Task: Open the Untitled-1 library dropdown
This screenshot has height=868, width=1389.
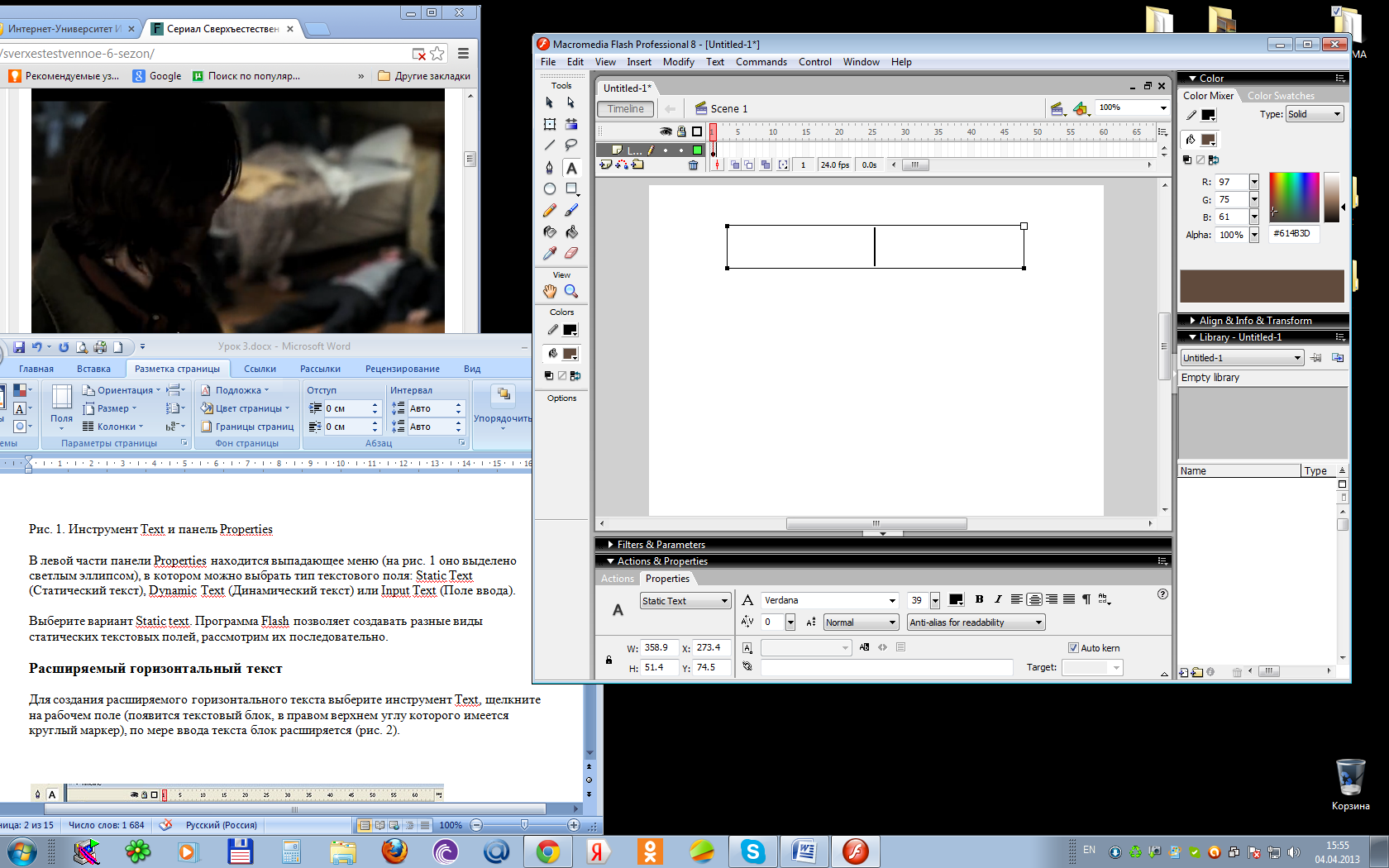Action: 1242,358
